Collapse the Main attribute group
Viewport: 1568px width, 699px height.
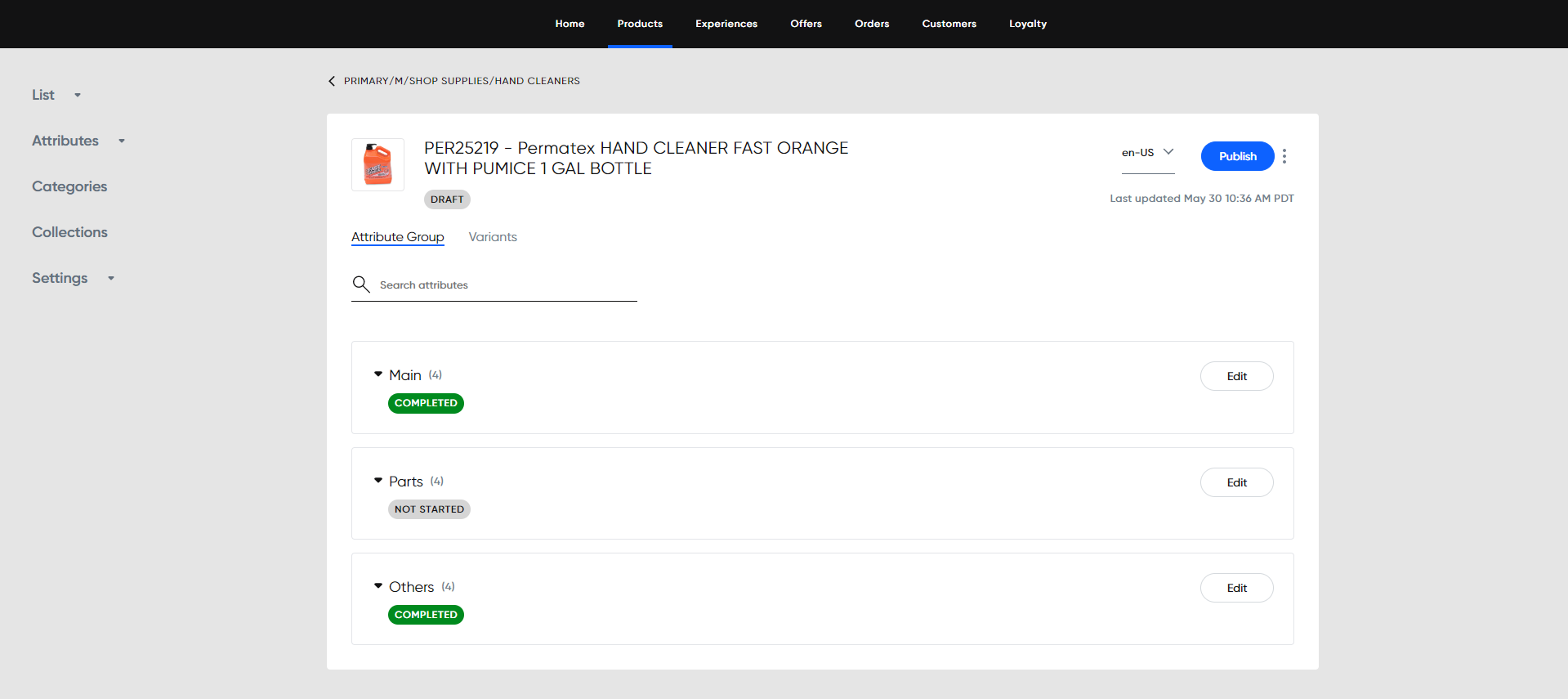click(378, 374)
